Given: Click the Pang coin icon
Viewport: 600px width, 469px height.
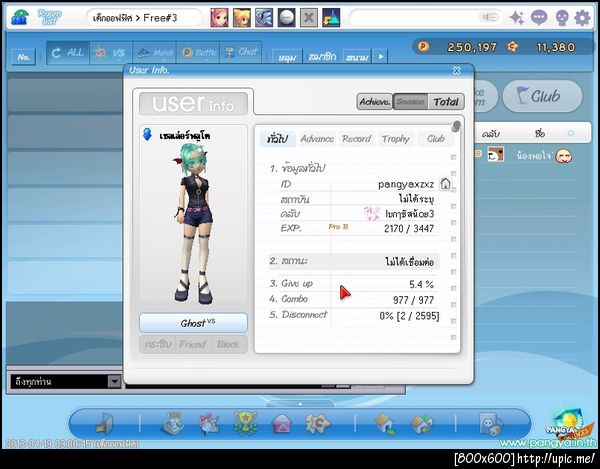Looking at the screenshot, I should [423, 47].
